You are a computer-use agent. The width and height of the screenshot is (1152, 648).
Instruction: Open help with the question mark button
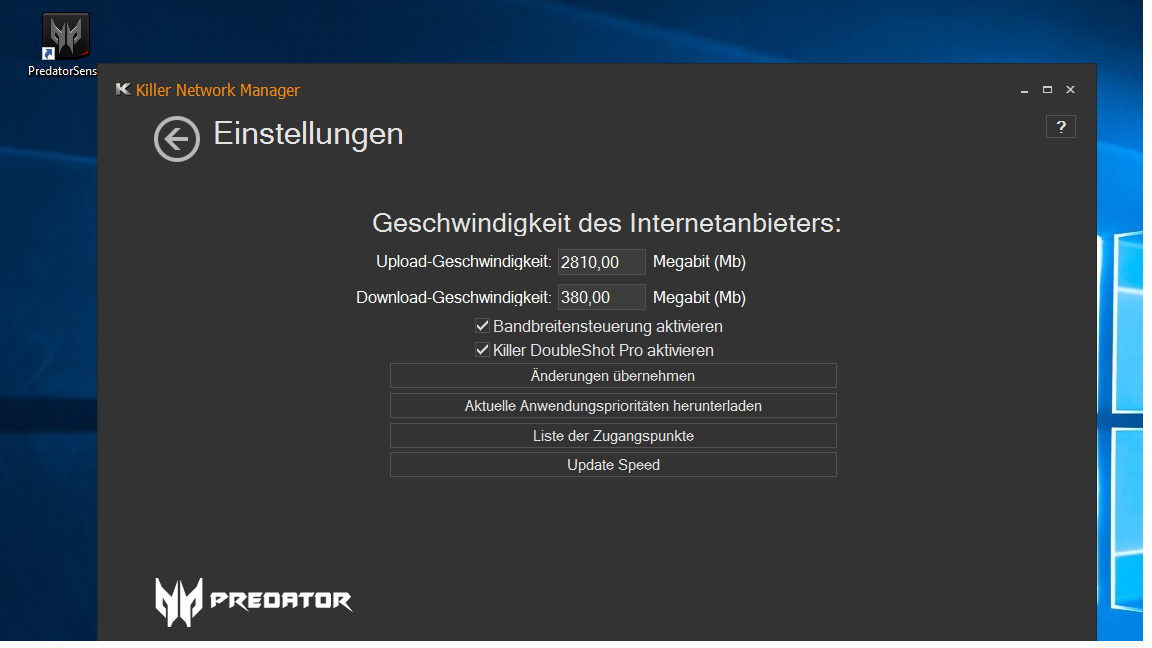click(1060, 126)
